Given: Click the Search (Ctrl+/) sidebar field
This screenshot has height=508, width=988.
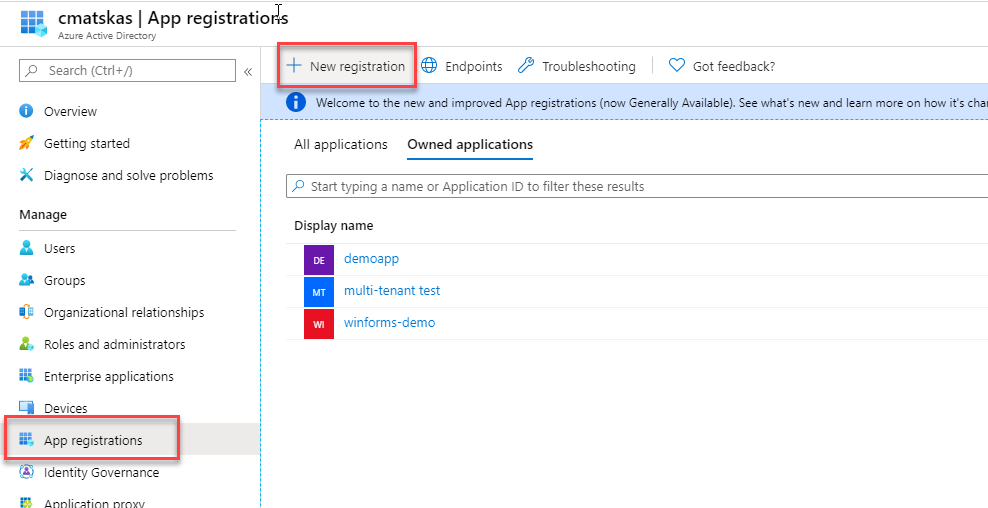Looking at the screenshot, I should [127, 71].
